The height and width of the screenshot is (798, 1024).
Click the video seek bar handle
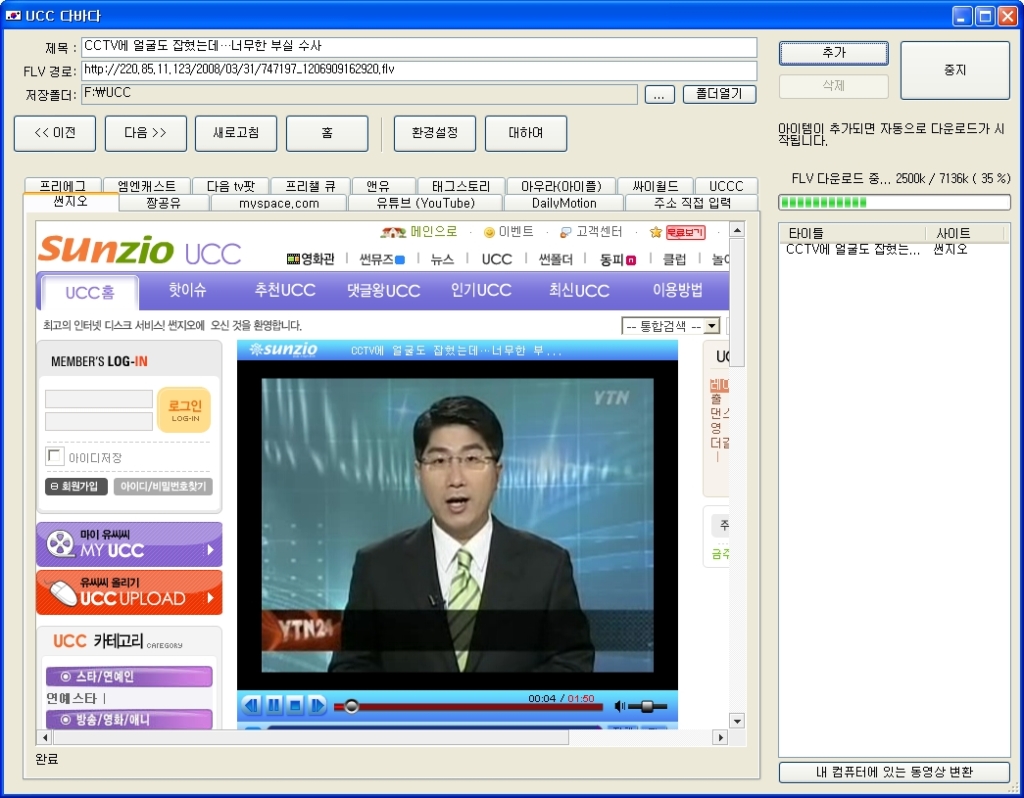(351, 706)
